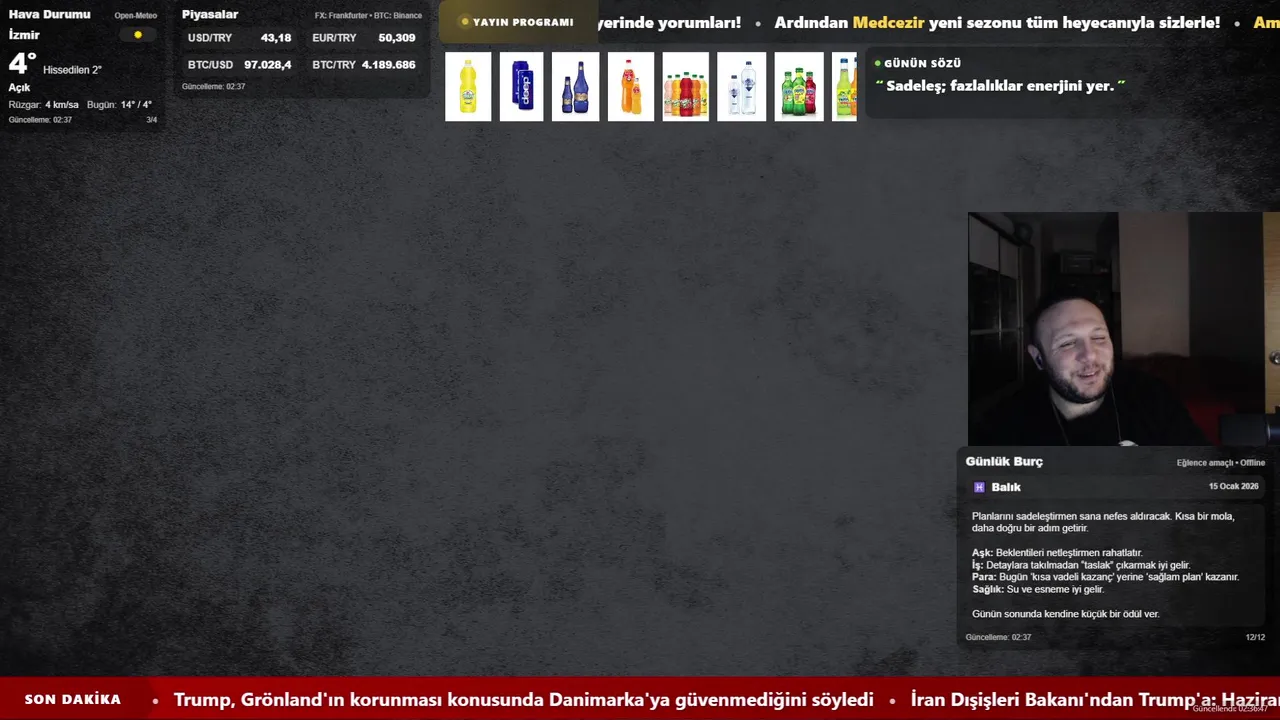Select the green and red soda bottles thumbnail
Image resolution: width=1280 pixels, height=720 pixels.
point(799,86)
